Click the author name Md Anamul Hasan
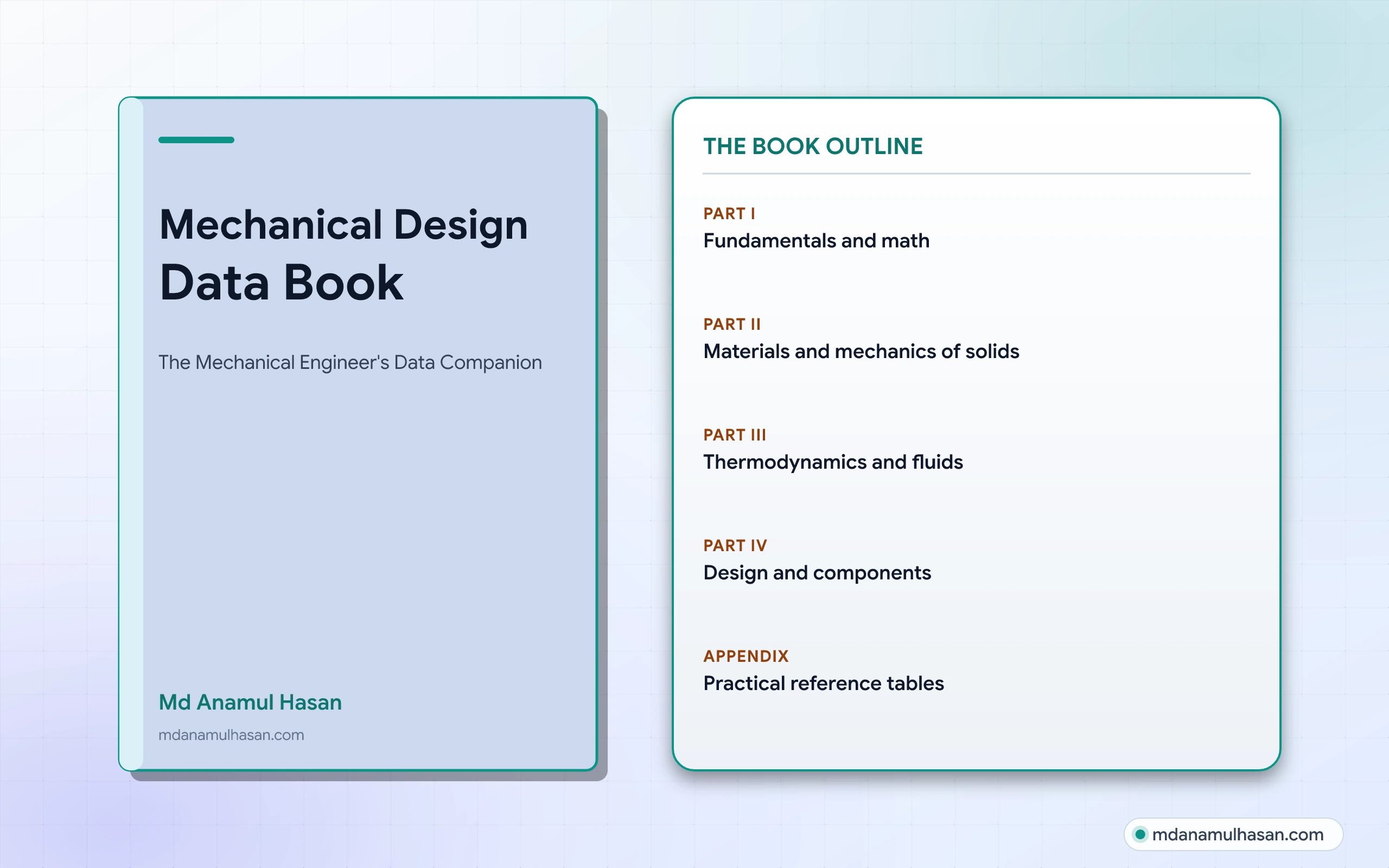The width and height of the screenshot is (1389, 868). tap(250, 702)
